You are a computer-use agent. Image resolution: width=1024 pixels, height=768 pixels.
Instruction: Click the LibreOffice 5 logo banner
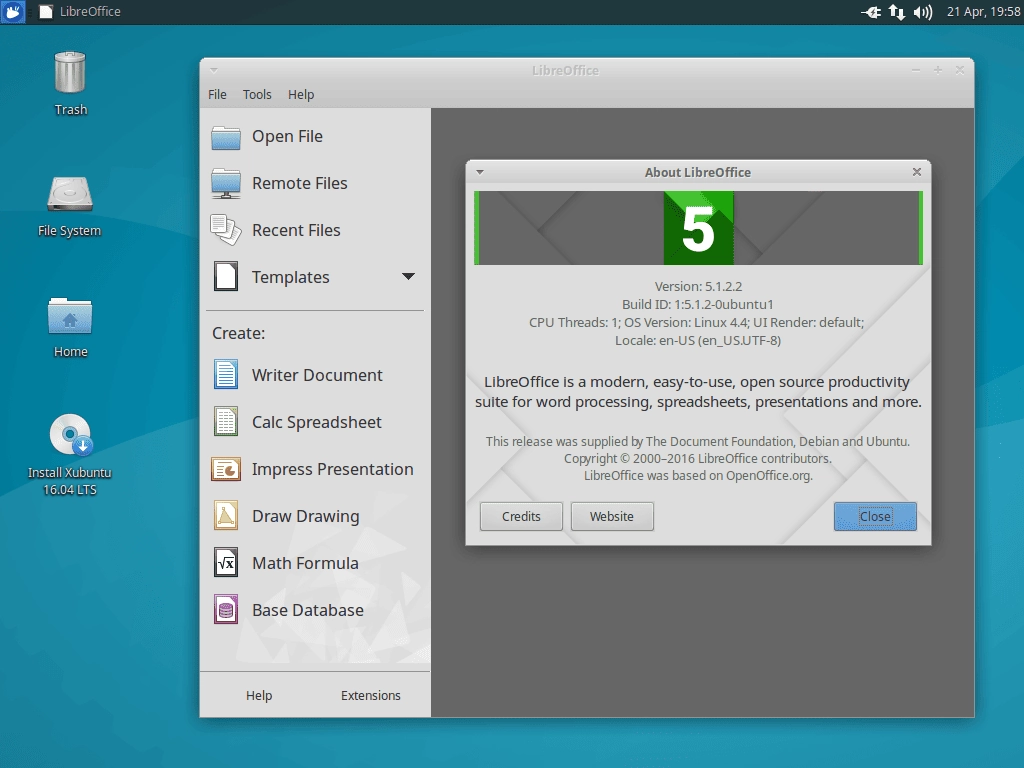pos(698,228)
